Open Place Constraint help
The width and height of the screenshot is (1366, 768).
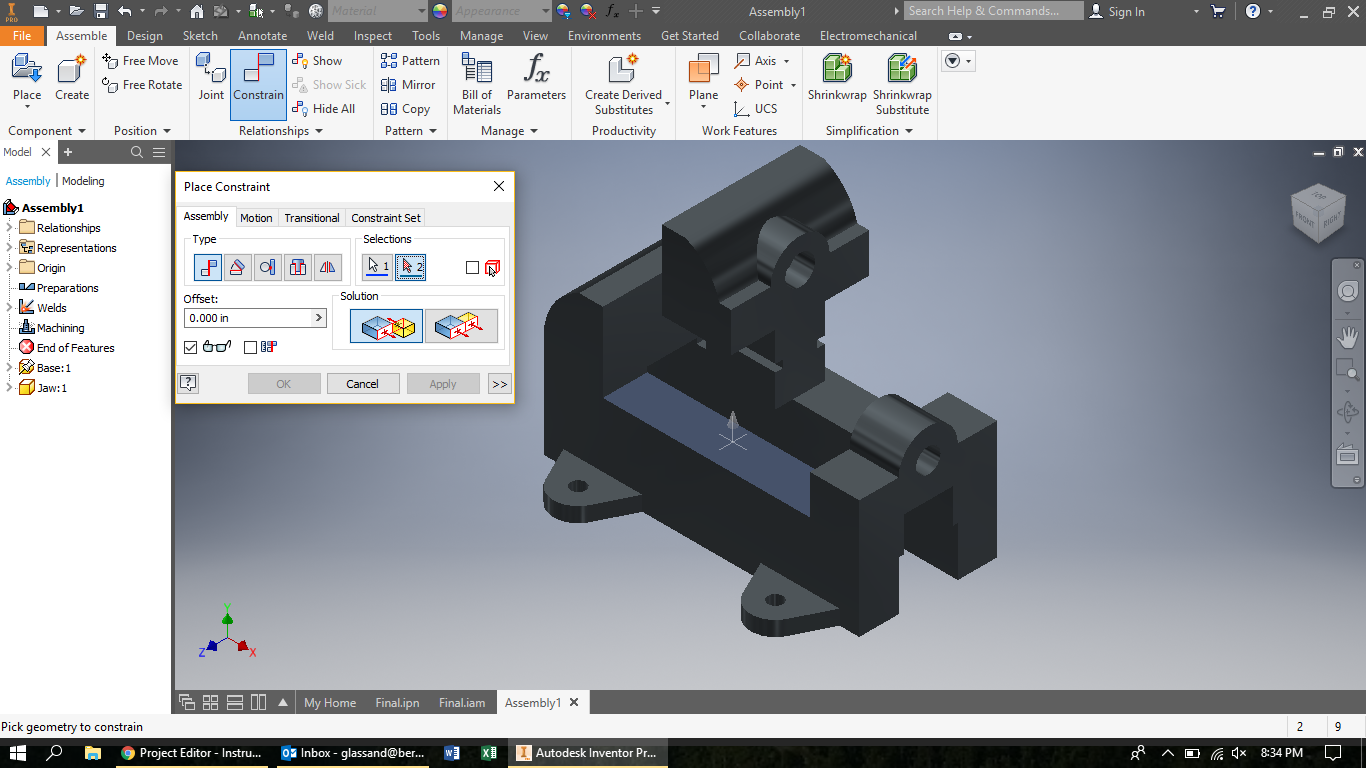click(188, 383)
